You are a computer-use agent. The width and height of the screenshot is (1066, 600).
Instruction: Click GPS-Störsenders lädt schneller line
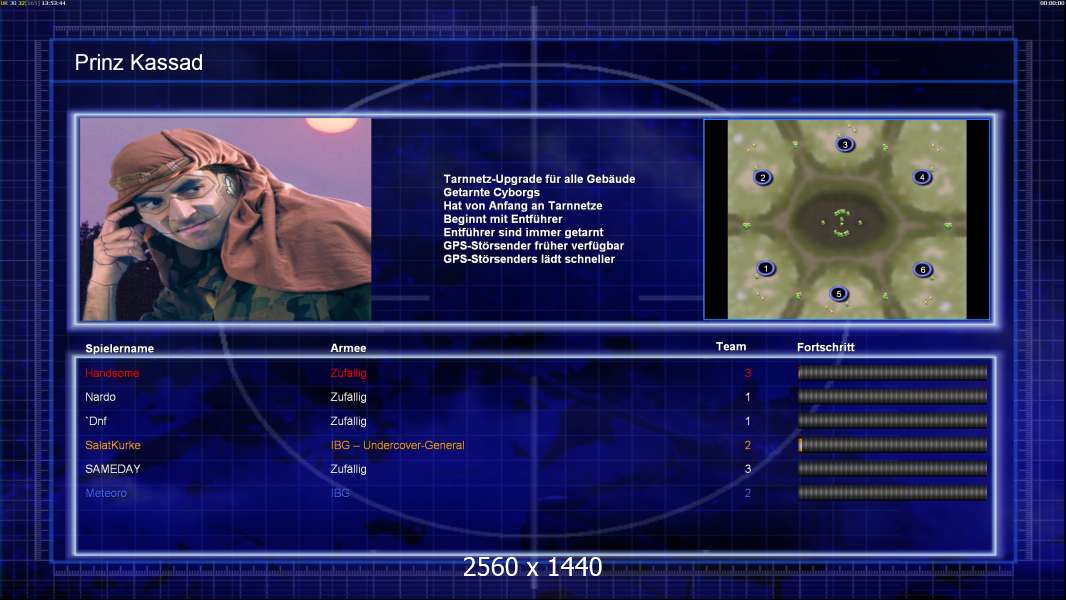click(529, 259)
